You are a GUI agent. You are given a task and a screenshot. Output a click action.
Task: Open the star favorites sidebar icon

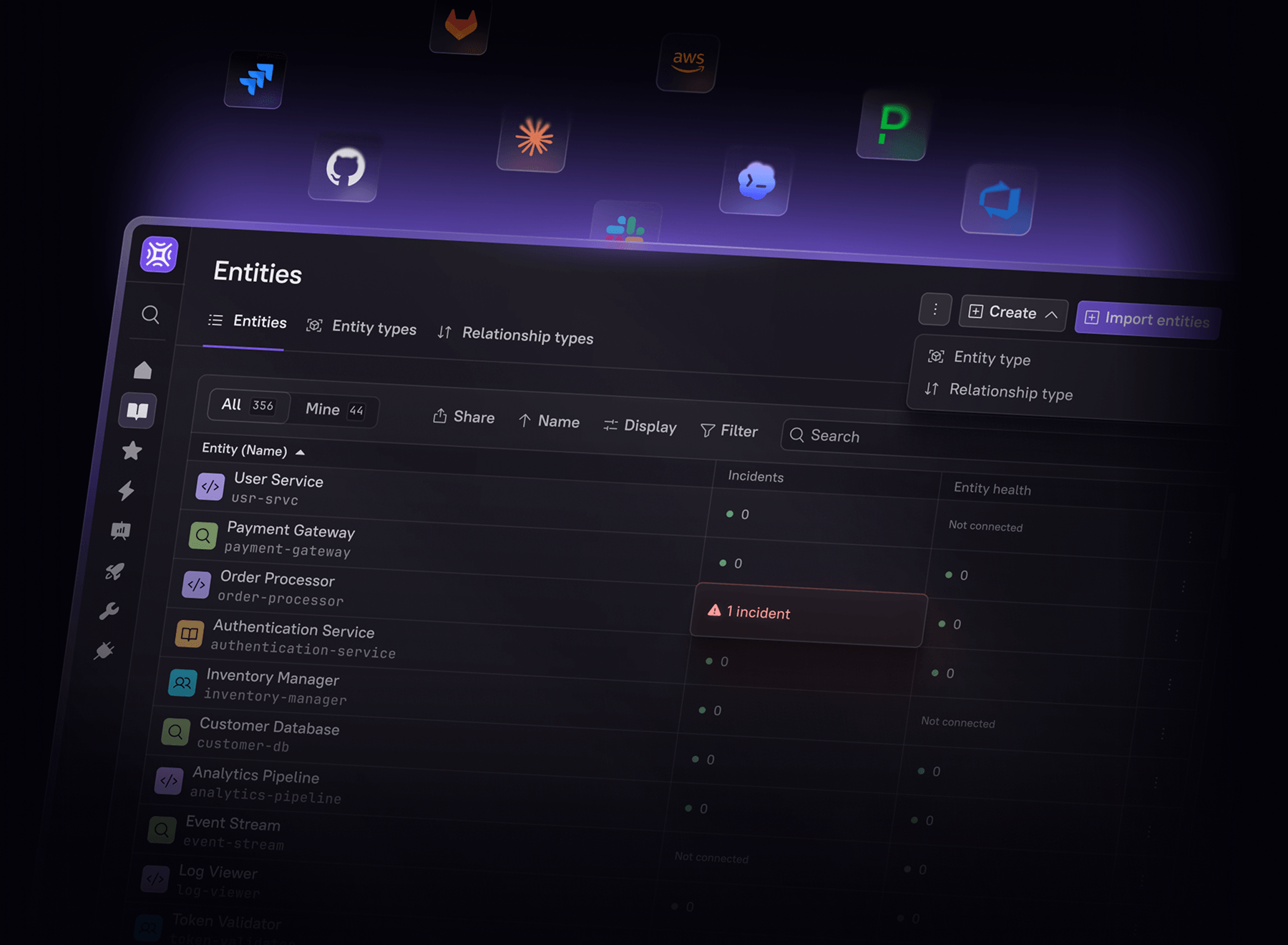[132, 450]
